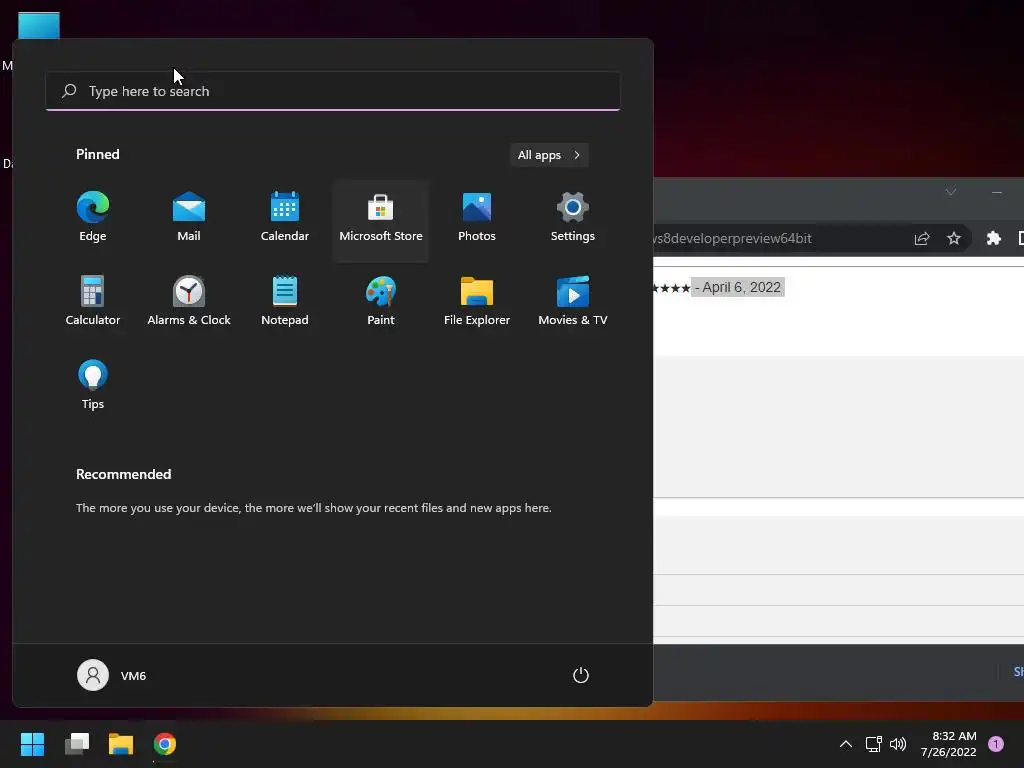
Task: Open the Paint app
Action: (x=381, y=302)
